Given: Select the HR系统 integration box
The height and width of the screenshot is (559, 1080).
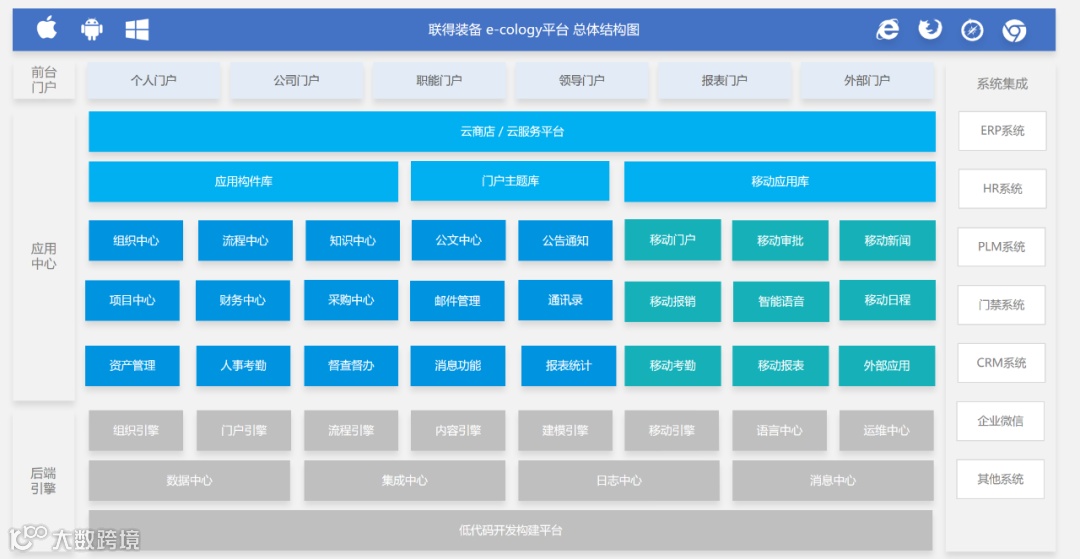Looking at the screenshot, I should tap(1002, 189).
